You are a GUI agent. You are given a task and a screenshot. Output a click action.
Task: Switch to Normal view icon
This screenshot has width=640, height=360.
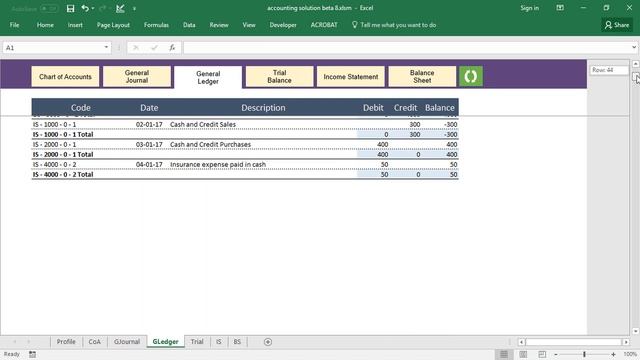coord(504,354)
